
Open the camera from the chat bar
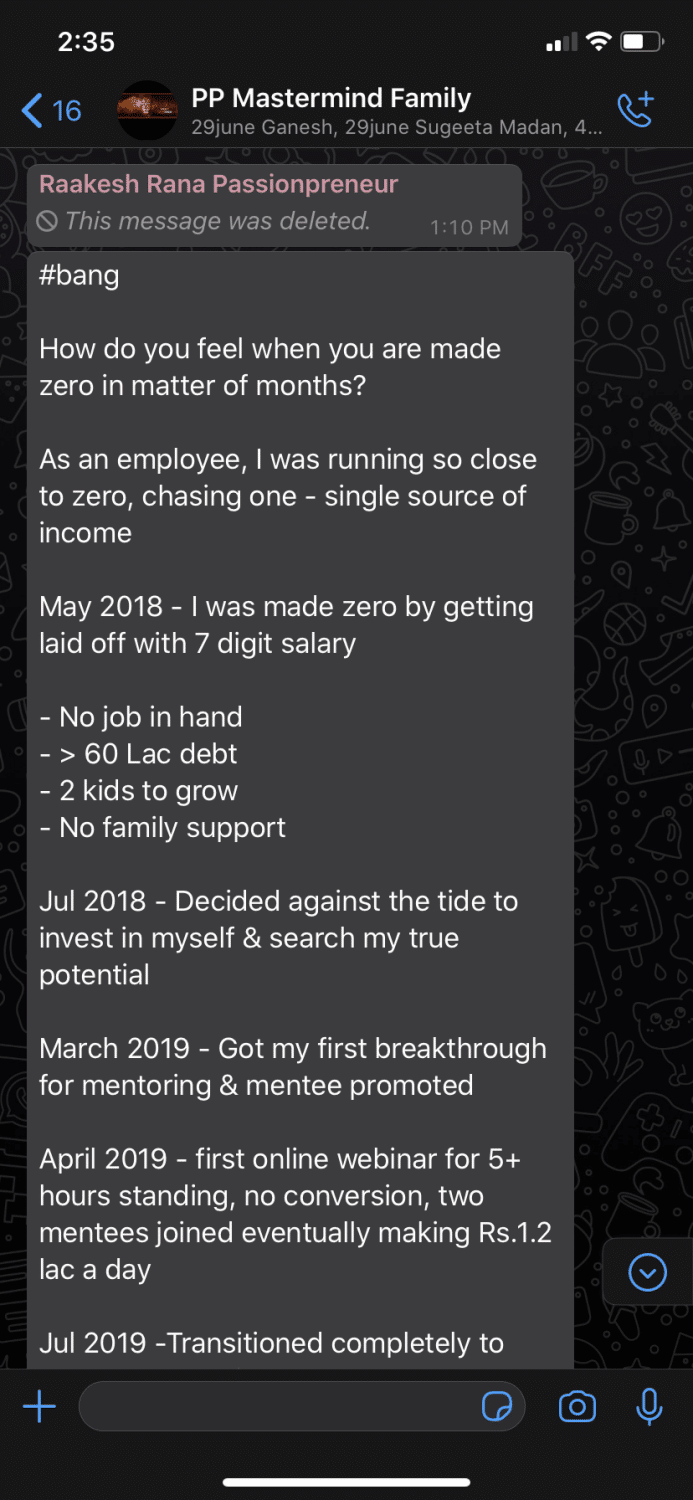point(577,1407)
